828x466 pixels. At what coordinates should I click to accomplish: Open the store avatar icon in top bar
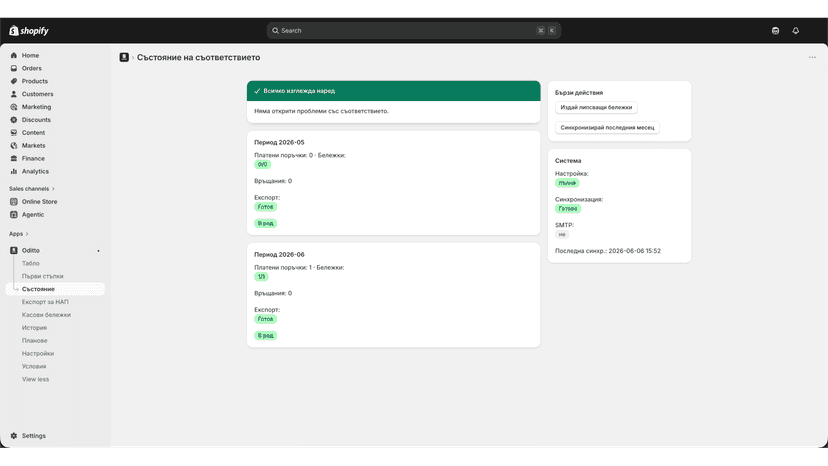pos(775,31)
